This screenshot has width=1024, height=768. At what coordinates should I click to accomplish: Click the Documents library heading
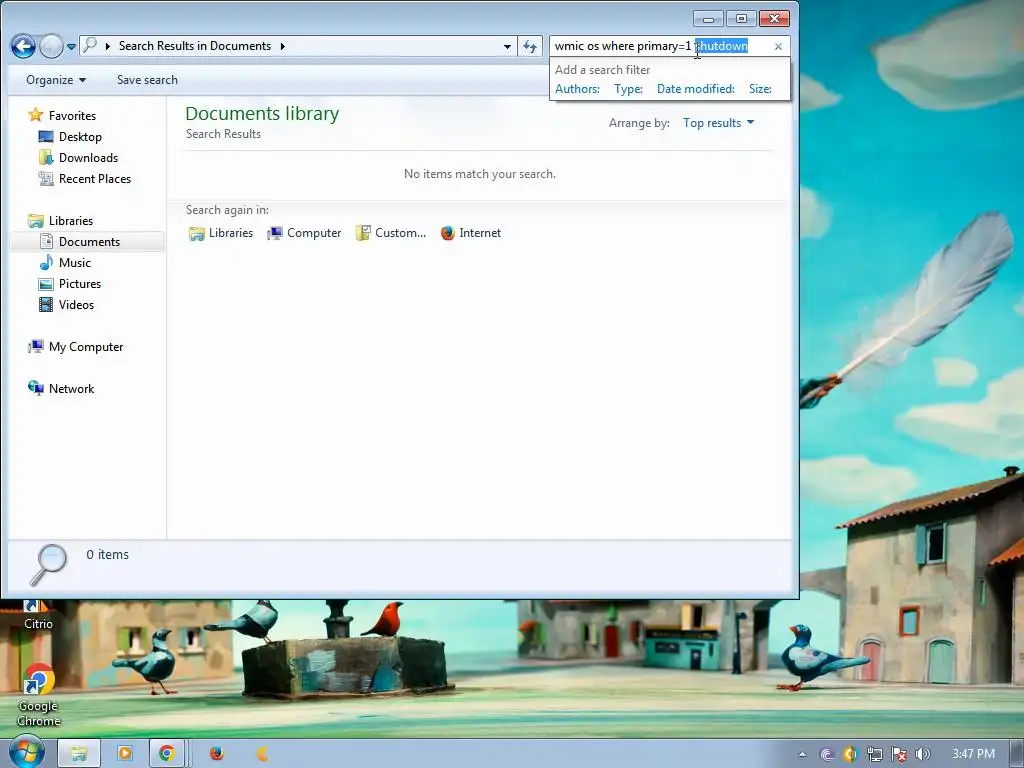[x=262, y=114]
